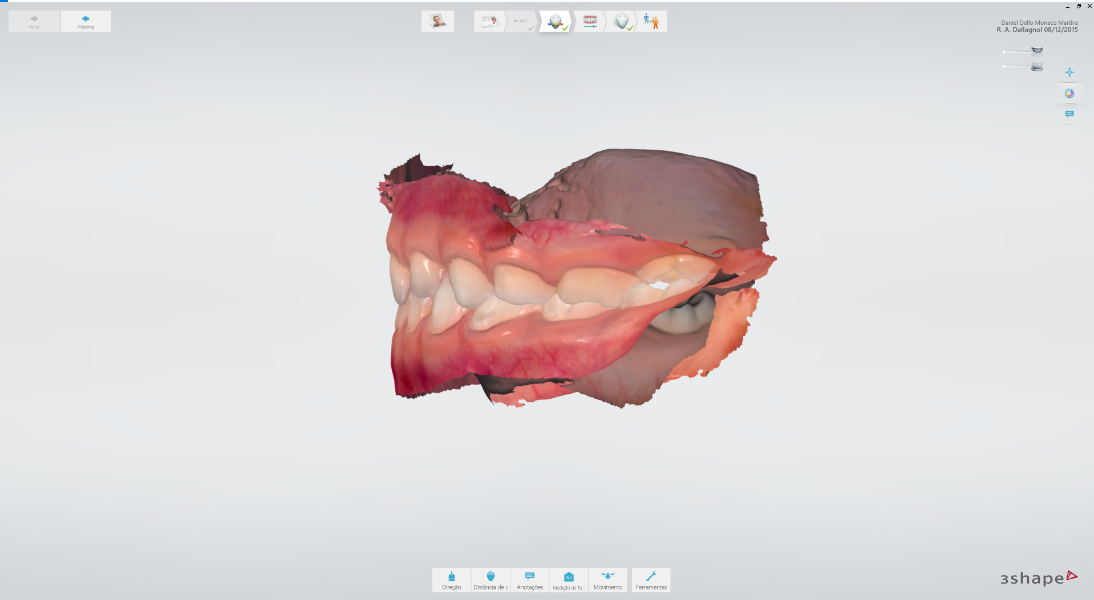Go to the bite alignment teeth step
The image size is (1094, 600).
pos(590,22)
